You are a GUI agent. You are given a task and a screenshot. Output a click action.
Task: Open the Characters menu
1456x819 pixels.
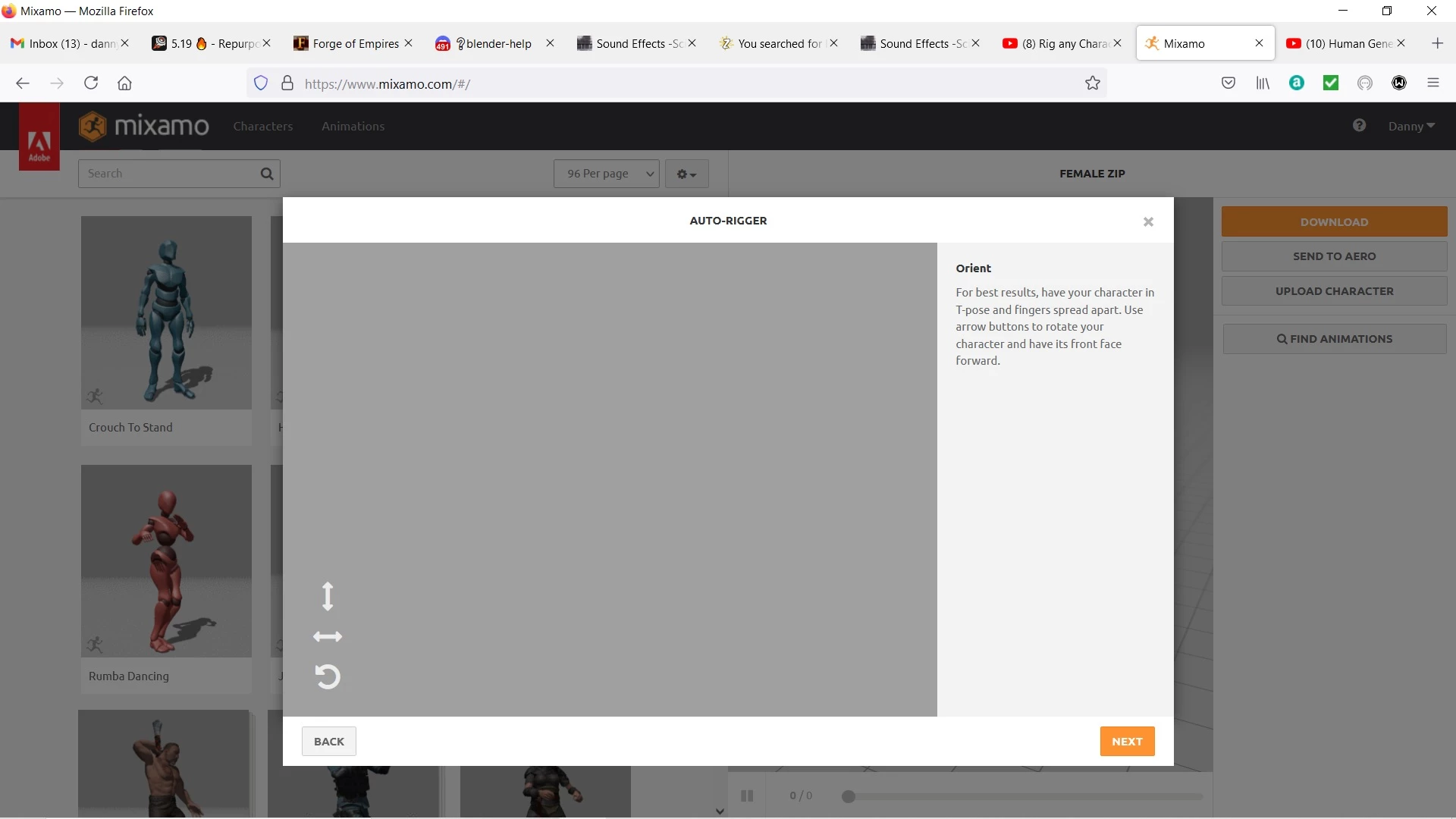click(x=262, y=126)
